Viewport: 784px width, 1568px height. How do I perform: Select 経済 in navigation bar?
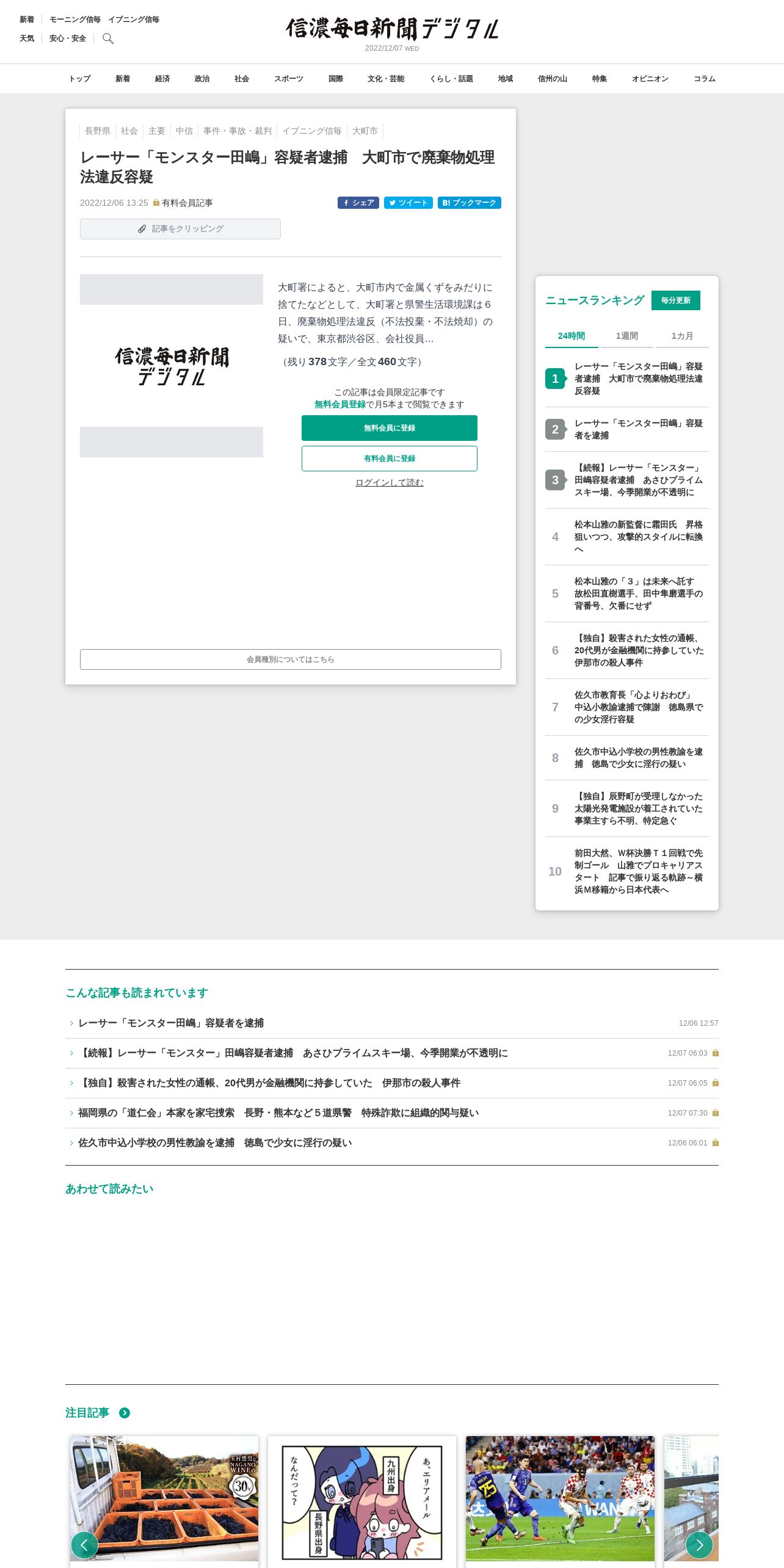click(162, 79)
